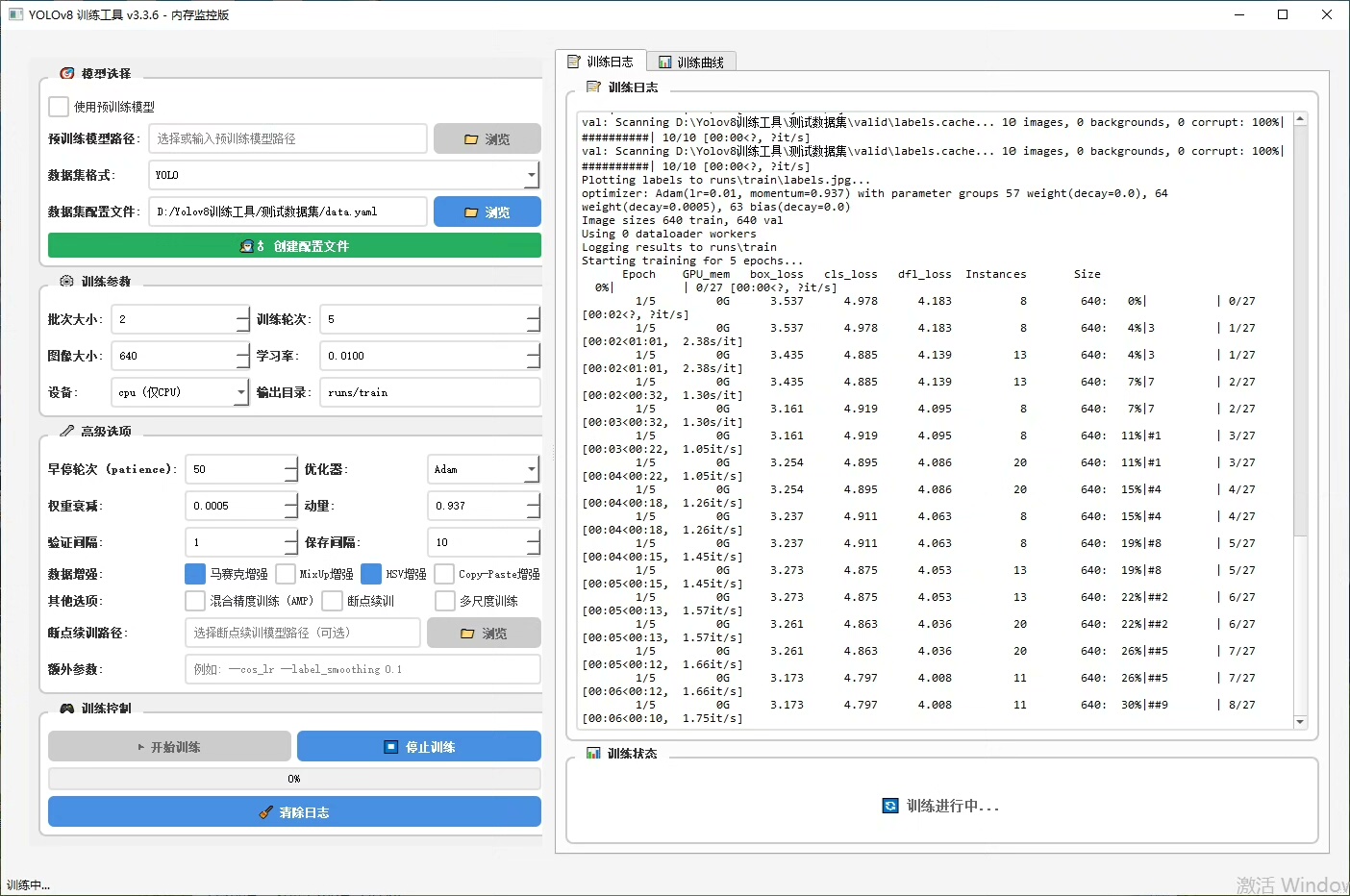Click the stop training square icon

391,747
